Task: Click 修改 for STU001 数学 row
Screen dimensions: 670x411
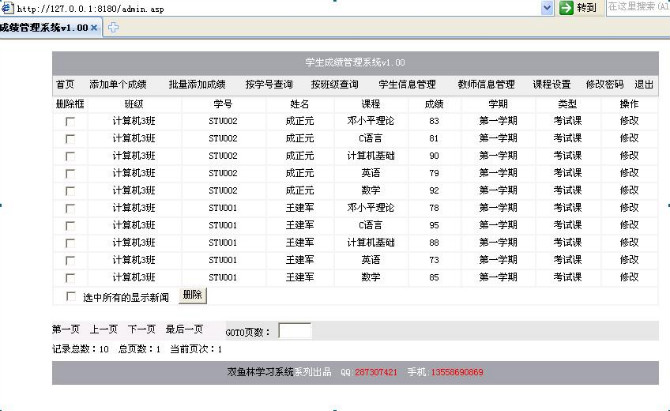Action: [629, 277]
